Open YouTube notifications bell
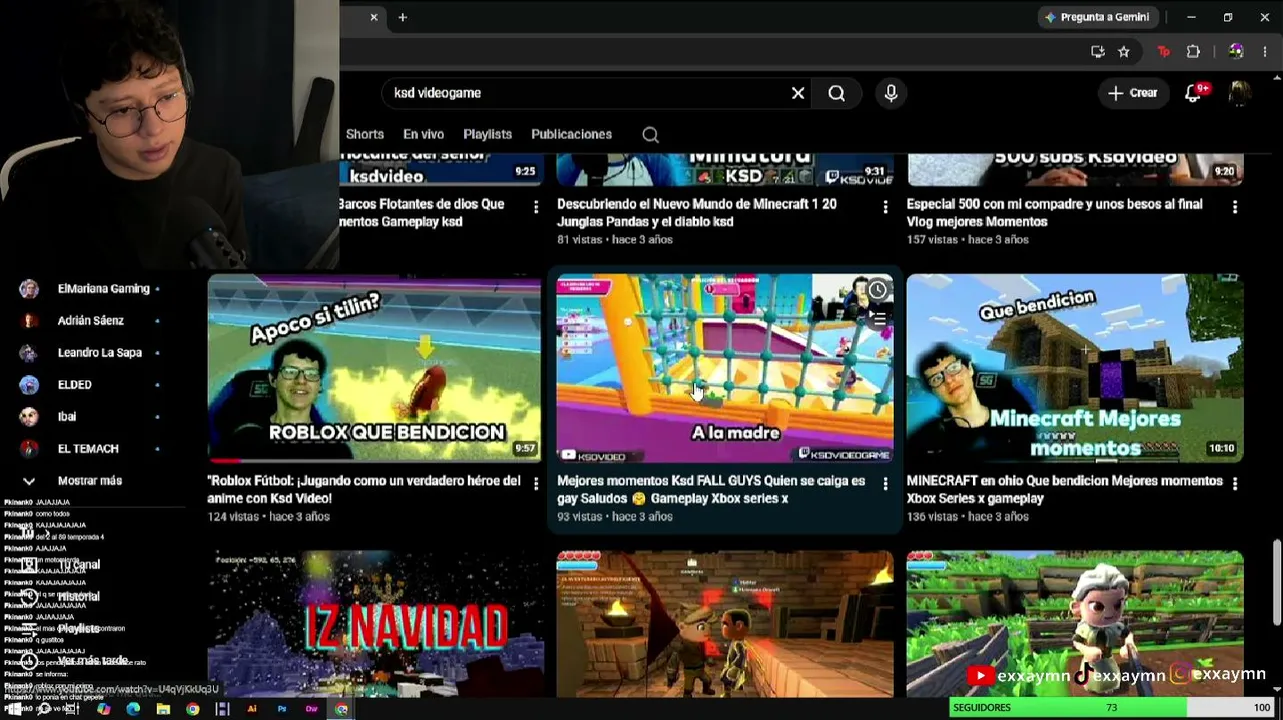Image resolution: width=1283 pixels, height=720 pixels. pyautogui.click(x=1193, y=93)
